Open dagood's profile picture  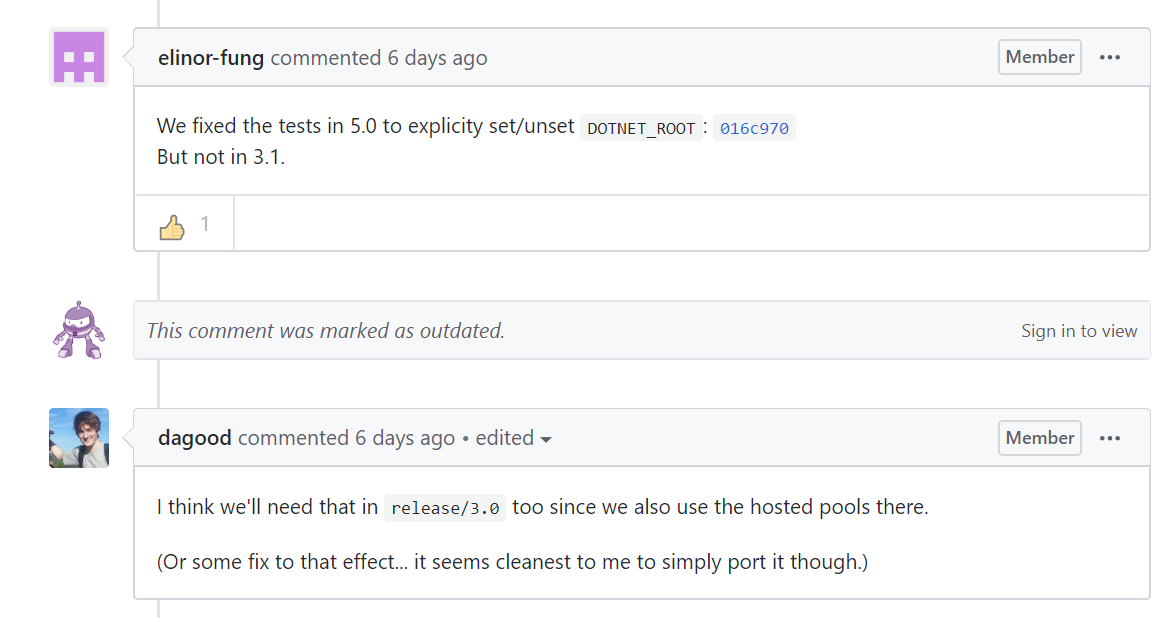tap(78, 438)
